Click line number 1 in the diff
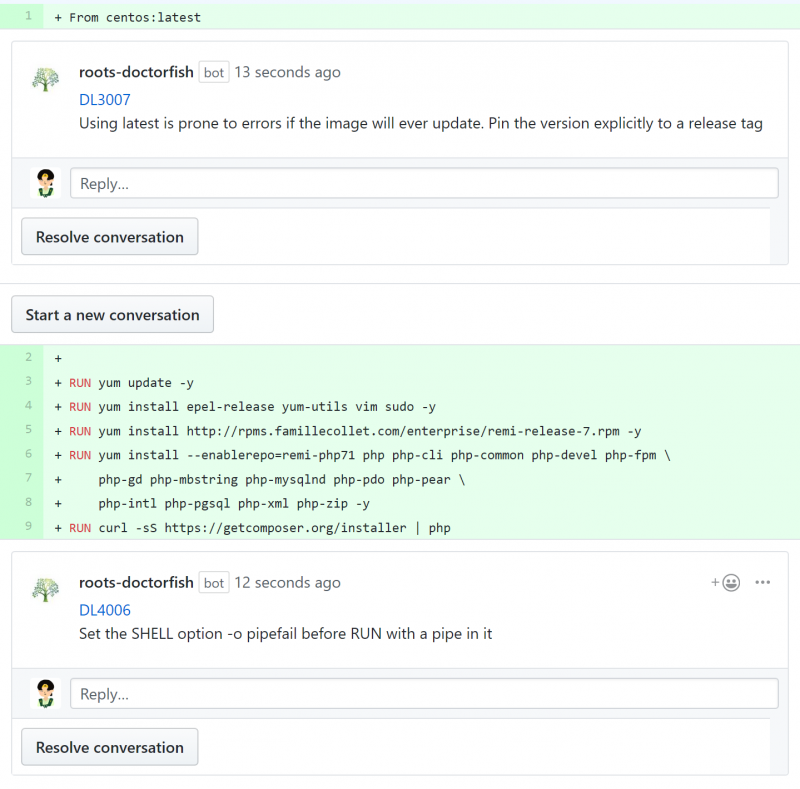 coord(28,16)
